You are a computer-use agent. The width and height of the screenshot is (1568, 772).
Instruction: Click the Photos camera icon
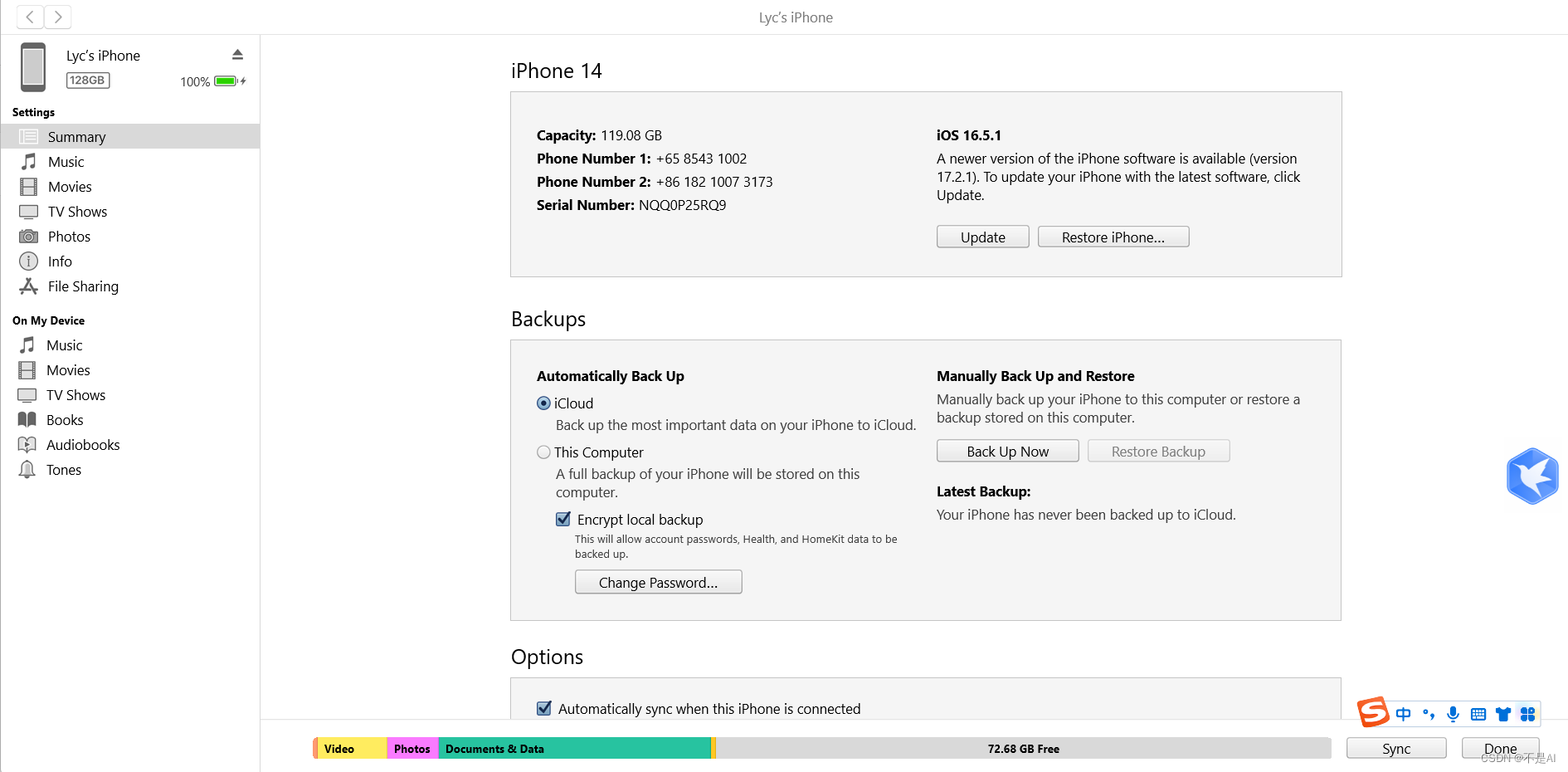(x=28, y=237)
